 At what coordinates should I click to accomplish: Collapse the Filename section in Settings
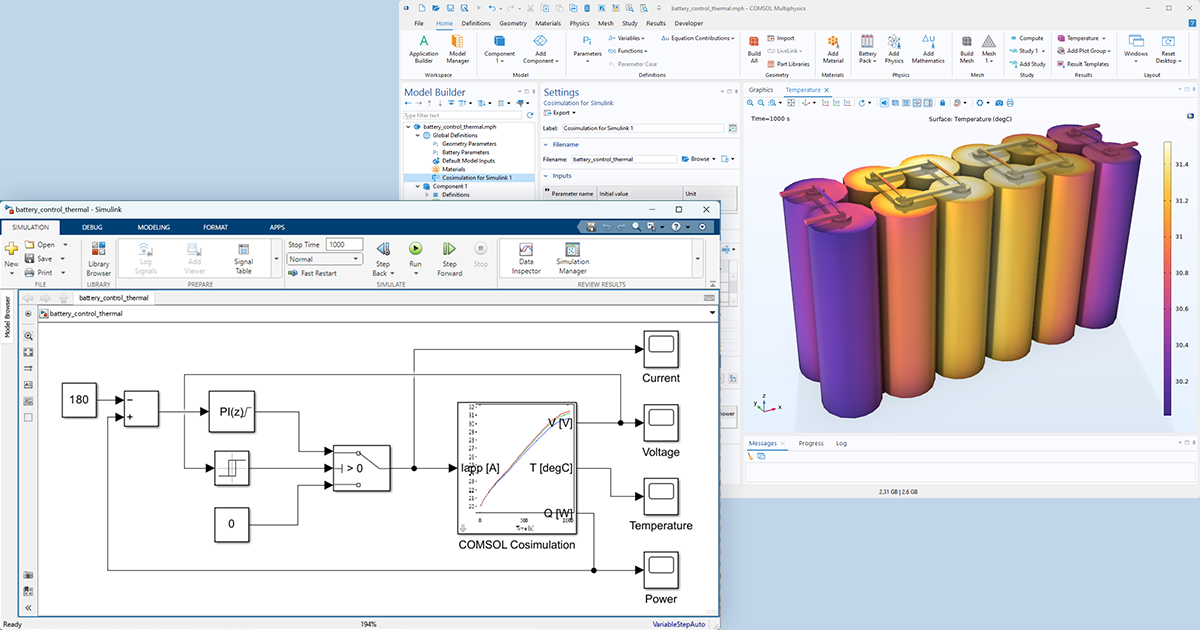tap(545, 144)
